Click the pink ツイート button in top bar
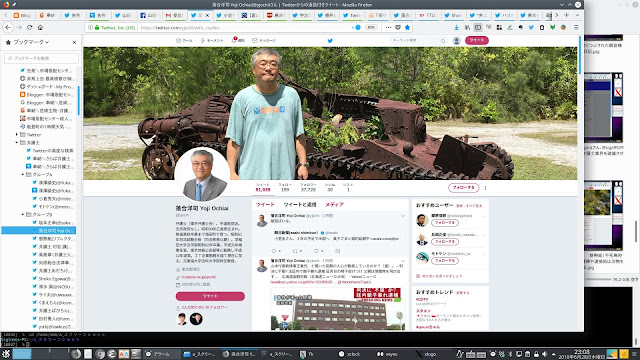The width and height of the screenshot is (640, 360). tap(476, 40)
